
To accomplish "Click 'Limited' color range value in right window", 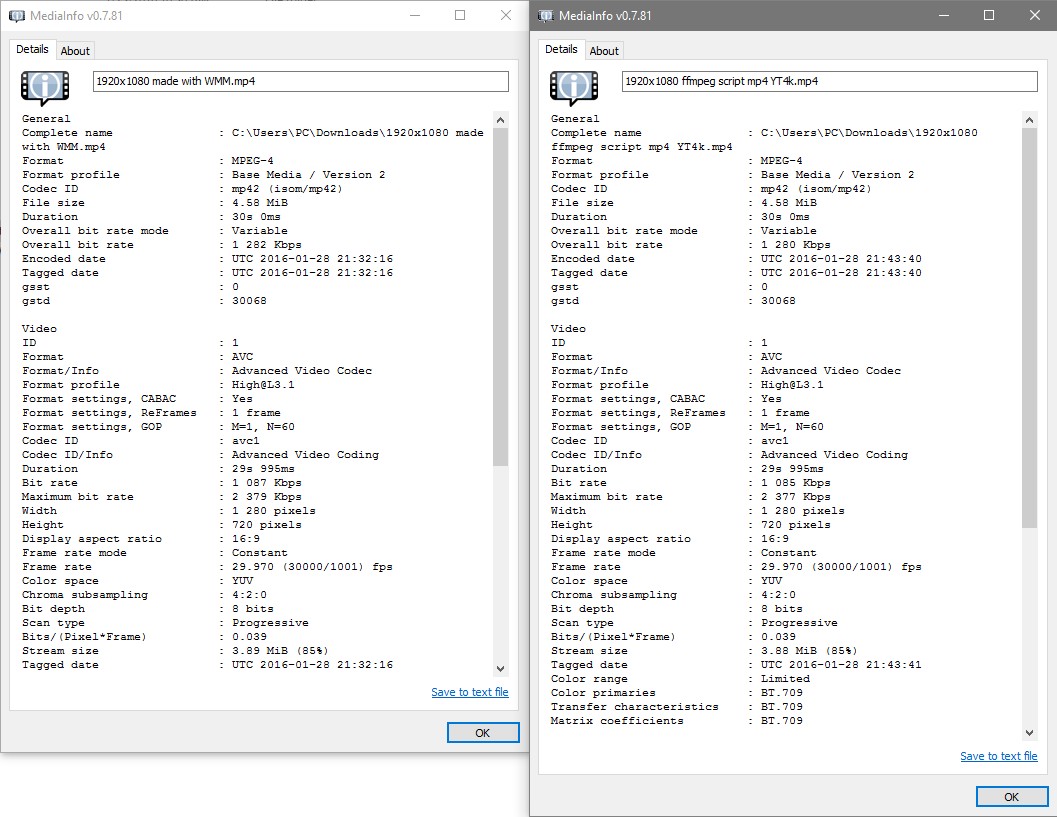I will coord(785,679).
